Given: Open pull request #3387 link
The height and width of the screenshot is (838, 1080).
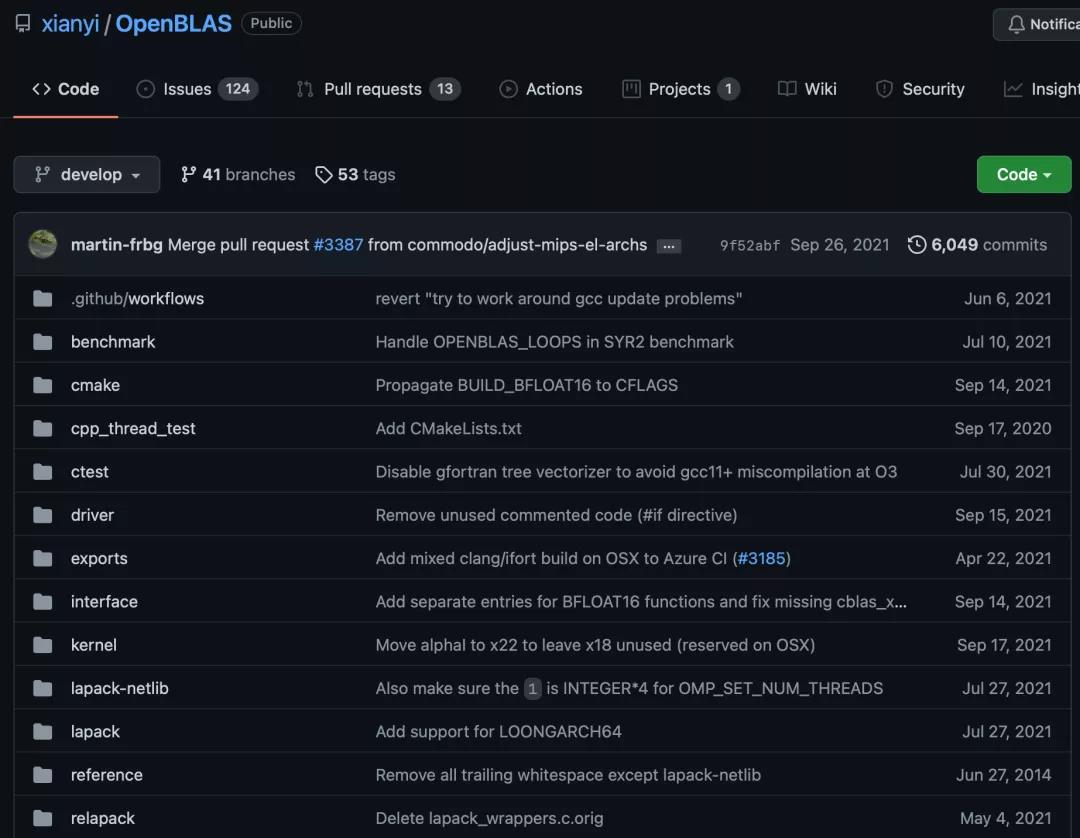Looking at the screenshot, I should (x=338, y=245).
